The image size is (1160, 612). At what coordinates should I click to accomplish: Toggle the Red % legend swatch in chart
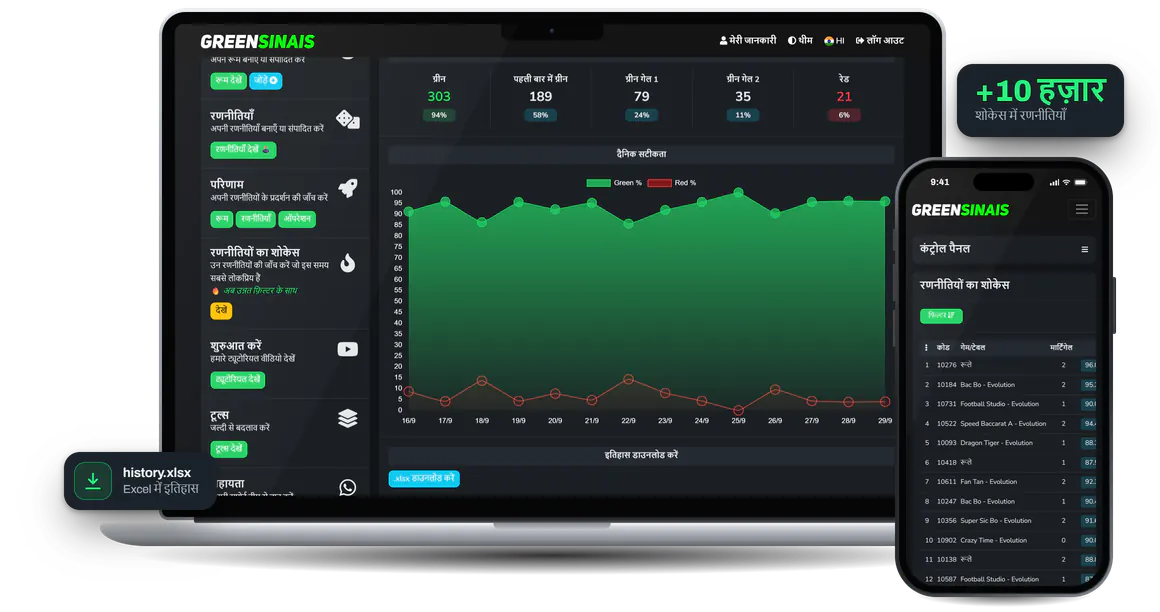pos(659,183)
